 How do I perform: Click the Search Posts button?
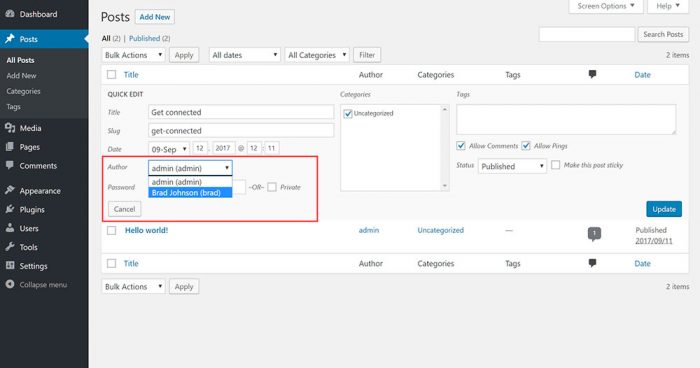pos(663,34)
